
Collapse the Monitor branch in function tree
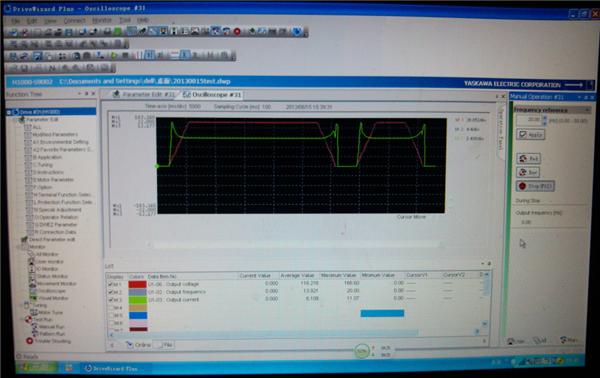tap(18, 247)
